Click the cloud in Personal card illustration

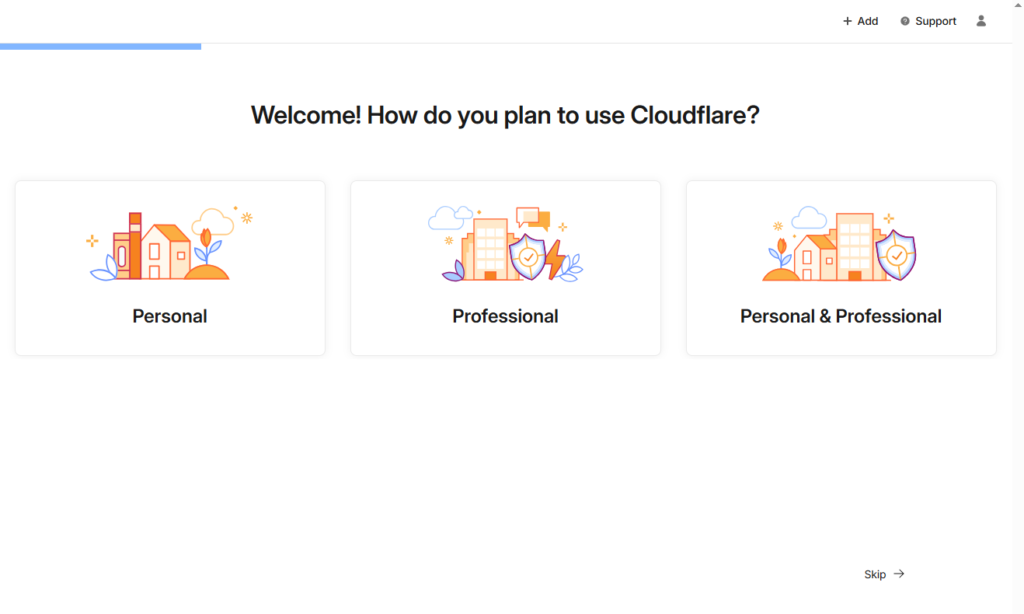213,221
